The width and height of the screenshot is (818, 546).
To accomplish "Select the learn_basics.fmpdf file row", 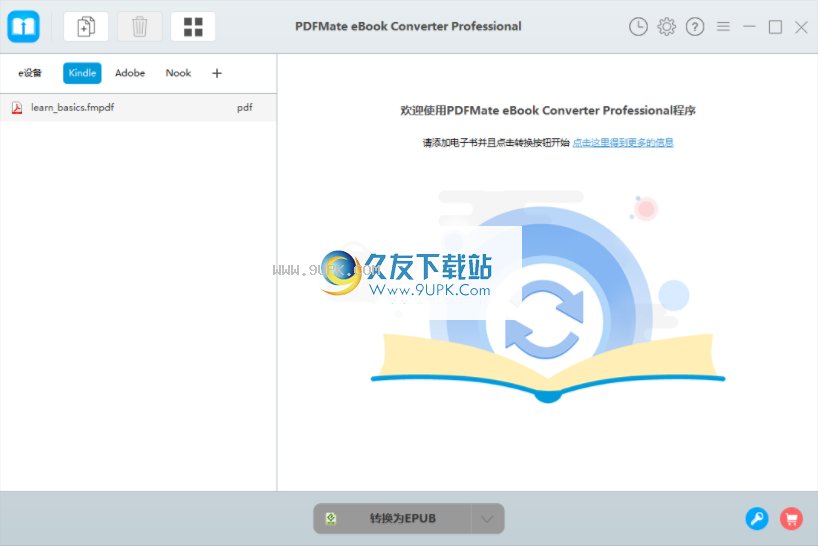I will pos(138,108).
